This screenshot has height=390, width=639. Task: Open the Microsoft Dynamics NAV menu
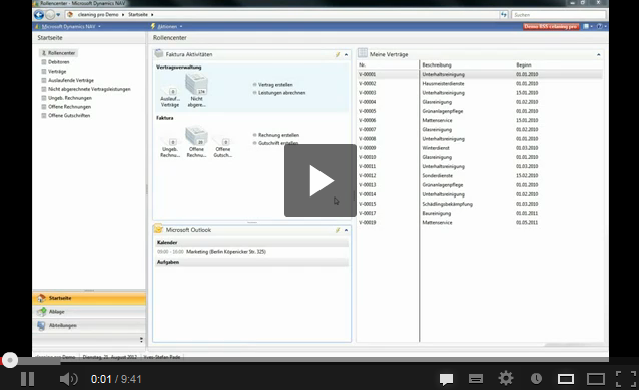pos(68,26)
